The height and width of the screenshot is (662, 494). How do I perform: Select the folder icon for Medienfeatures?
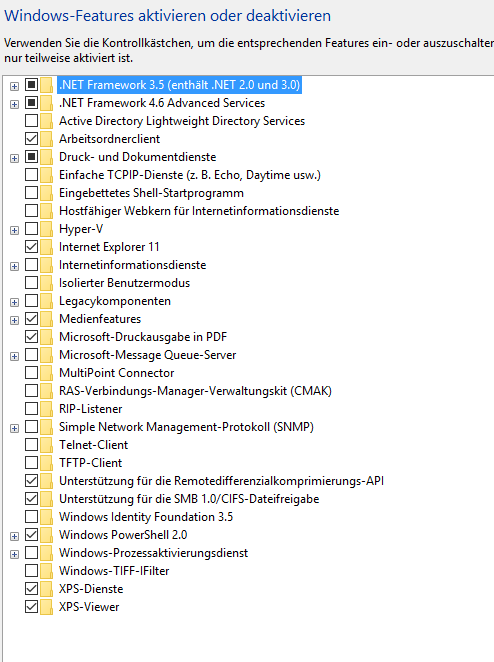point(46,319)
